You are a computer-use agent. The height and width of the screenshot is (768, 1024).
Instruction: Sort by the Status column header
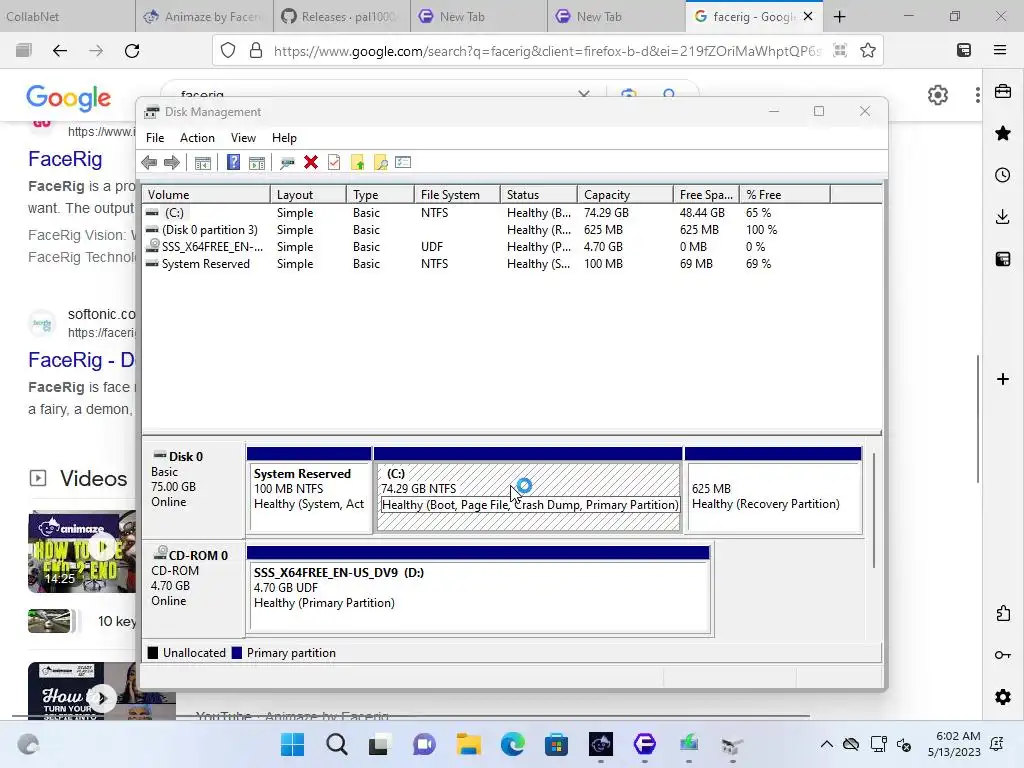[539, 195]
